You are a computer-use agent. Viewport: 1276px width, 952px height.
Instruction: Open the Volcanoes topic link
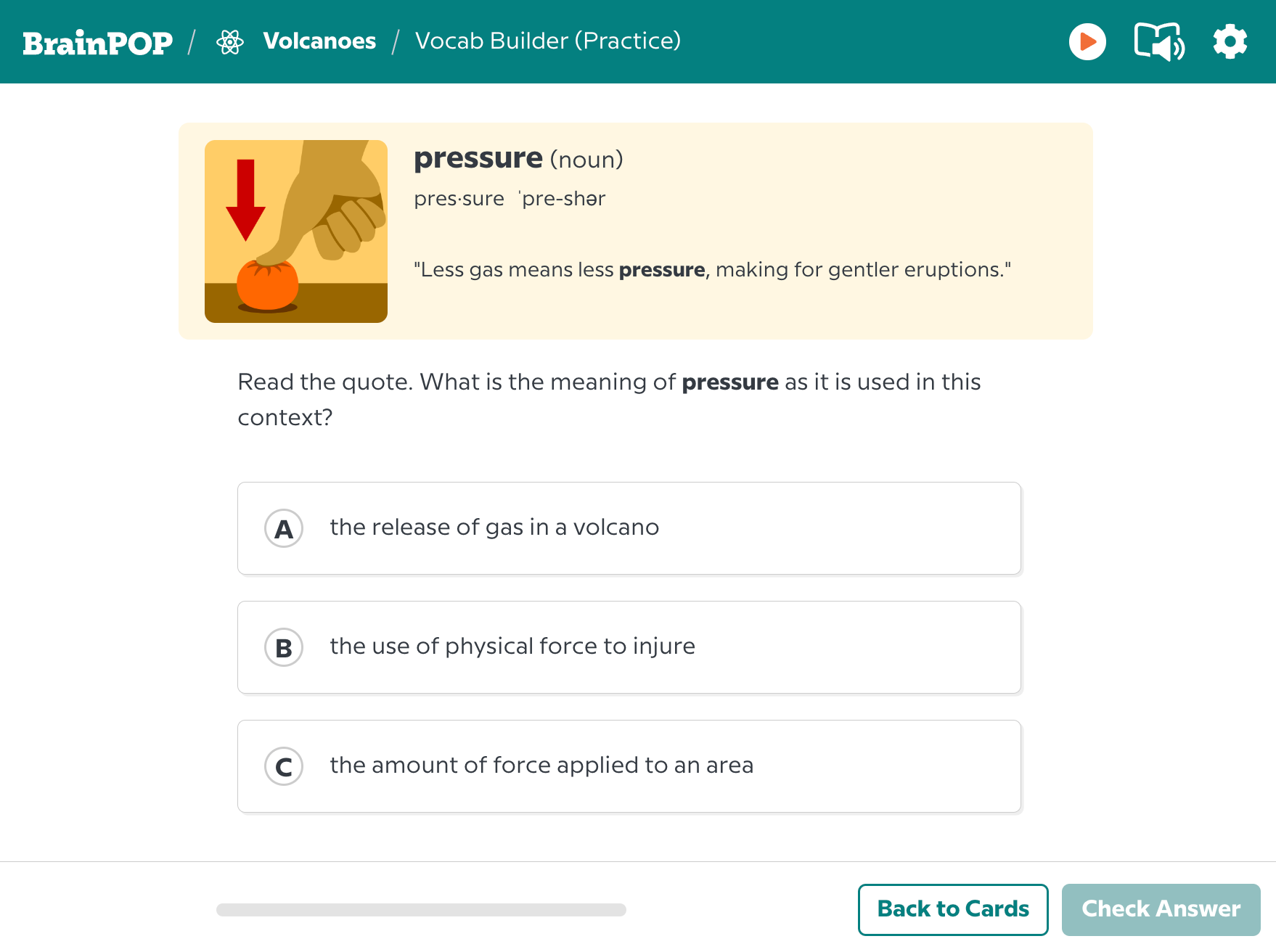pyautogui.click(x=319, y=41)
